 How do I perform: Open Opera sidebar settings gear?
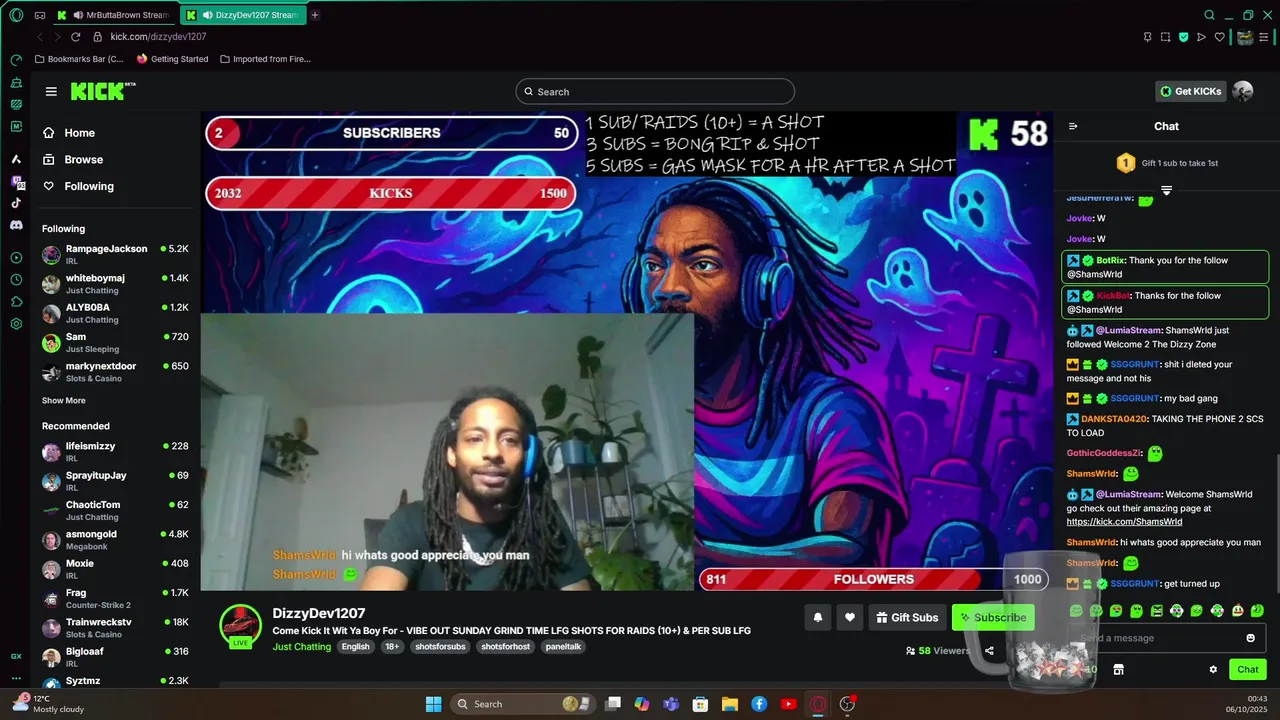16,324
